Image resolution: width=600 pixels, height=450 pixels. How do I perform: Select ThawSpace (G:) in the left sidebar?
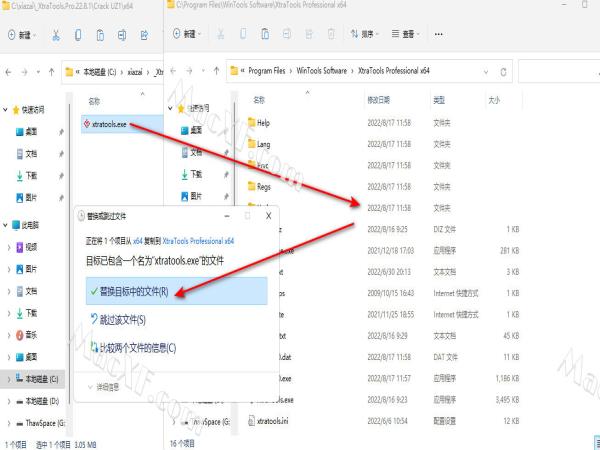[x=40, y=423]
